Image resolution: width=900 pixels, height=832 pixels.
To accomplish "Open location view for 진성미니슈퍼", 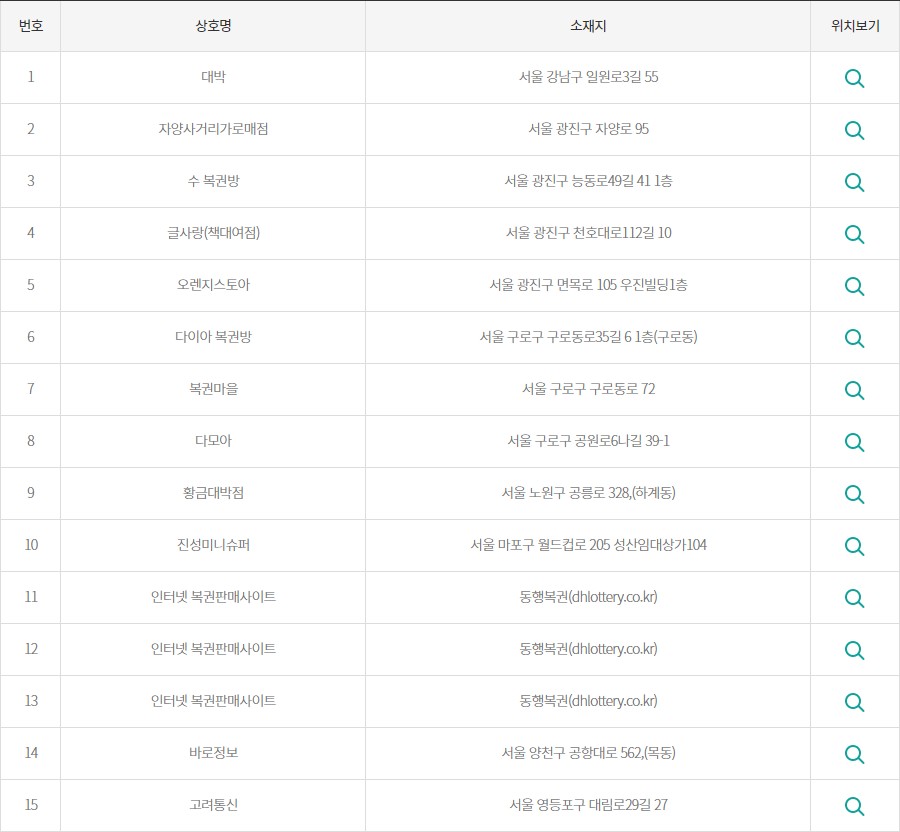I will pos(854,546).
